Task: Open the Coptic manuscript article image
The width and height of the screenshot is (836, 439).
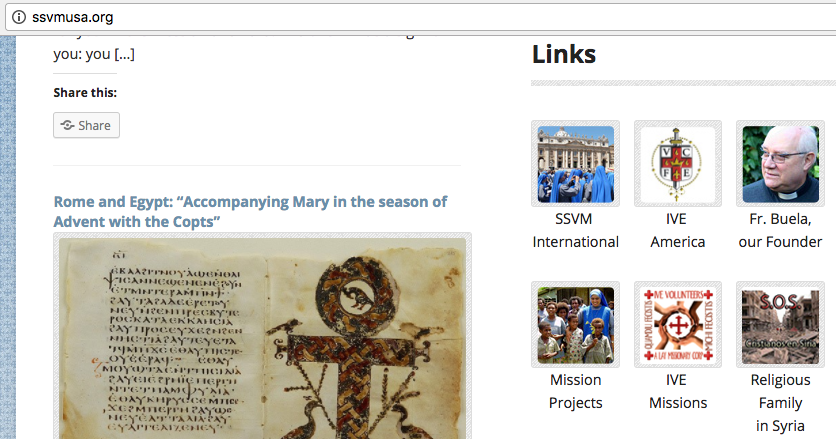Action: (x=262, y=337)
